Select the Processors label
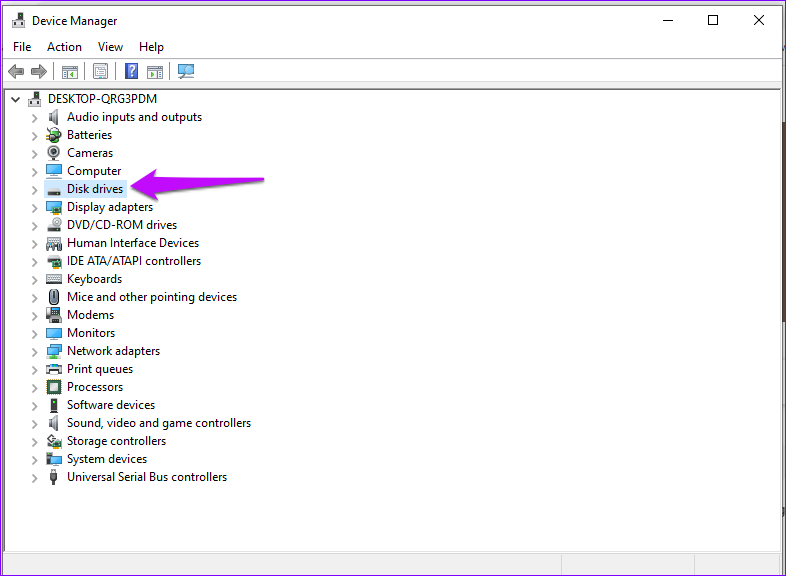 pyautogui.click(x=95, y=387)
